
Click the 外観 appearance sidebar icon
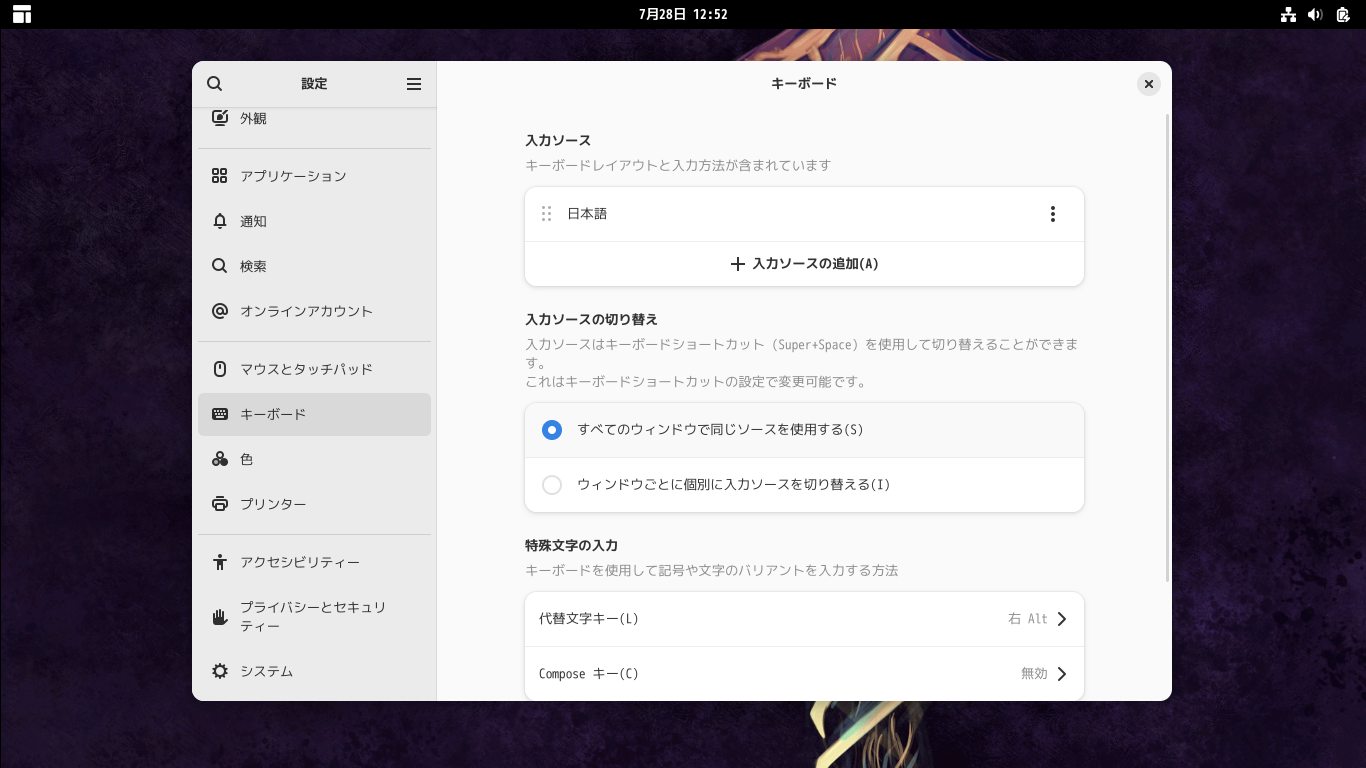coord(220,118)
